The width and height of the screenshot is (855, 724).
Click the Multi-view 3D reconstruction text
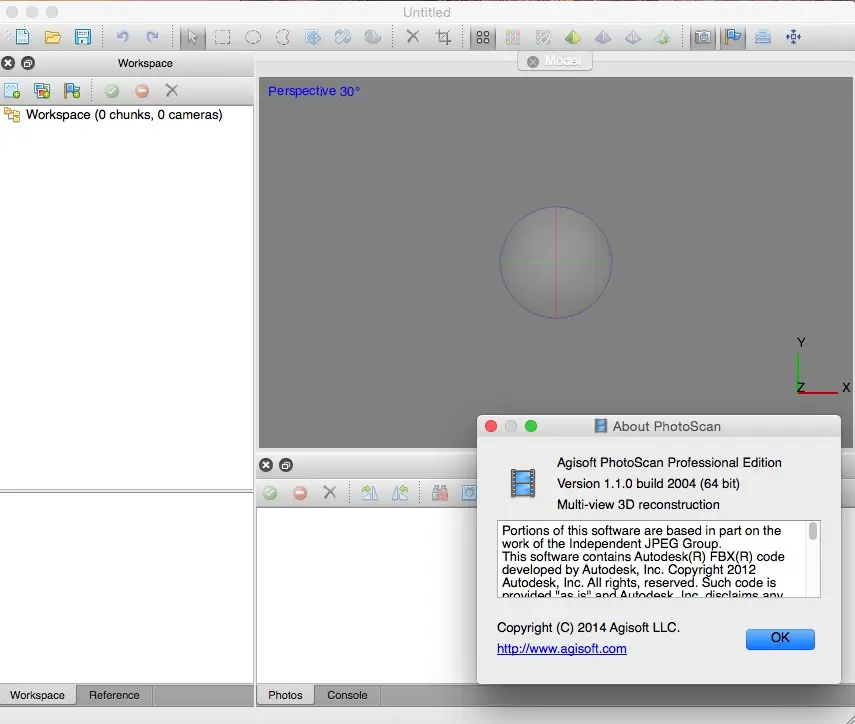tap(638, 505)
